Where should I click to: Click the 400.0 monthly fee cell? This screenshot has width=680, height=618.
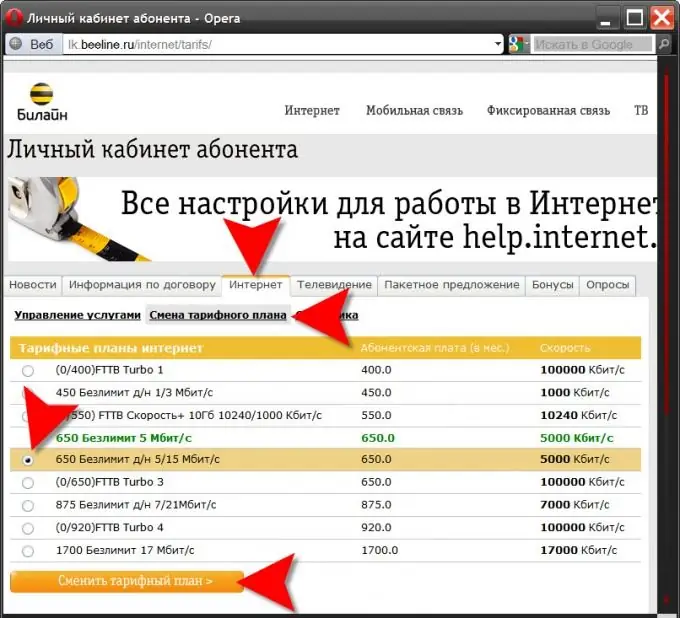[x=376, y=370]
